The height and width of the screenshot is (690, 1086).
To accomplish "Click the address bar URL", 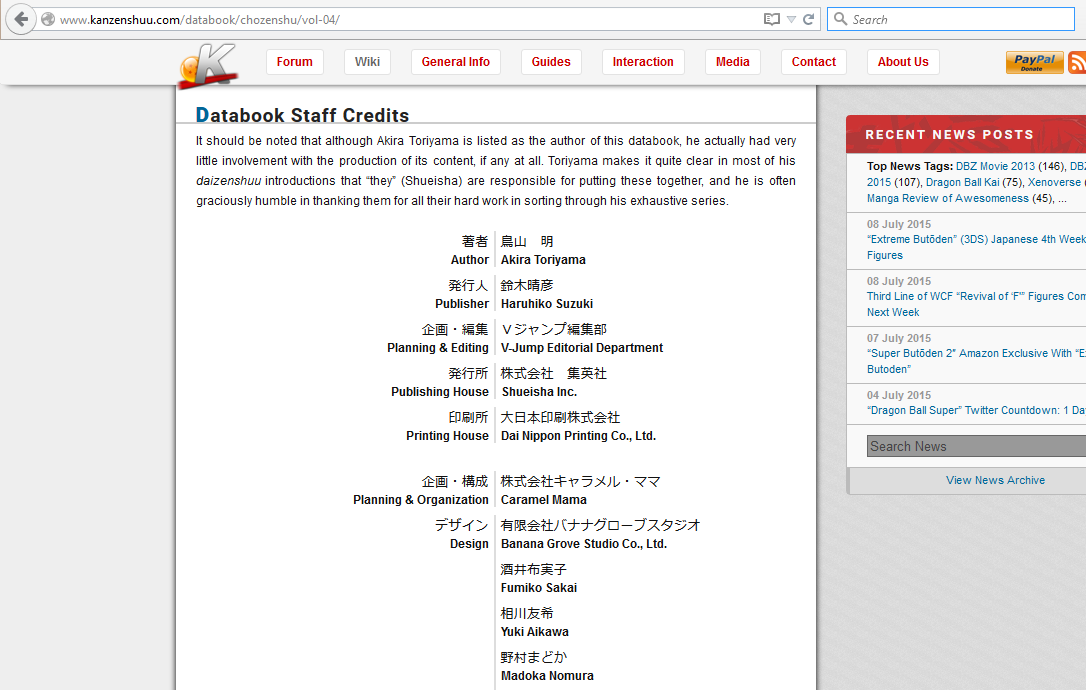I will pos(199,19).
